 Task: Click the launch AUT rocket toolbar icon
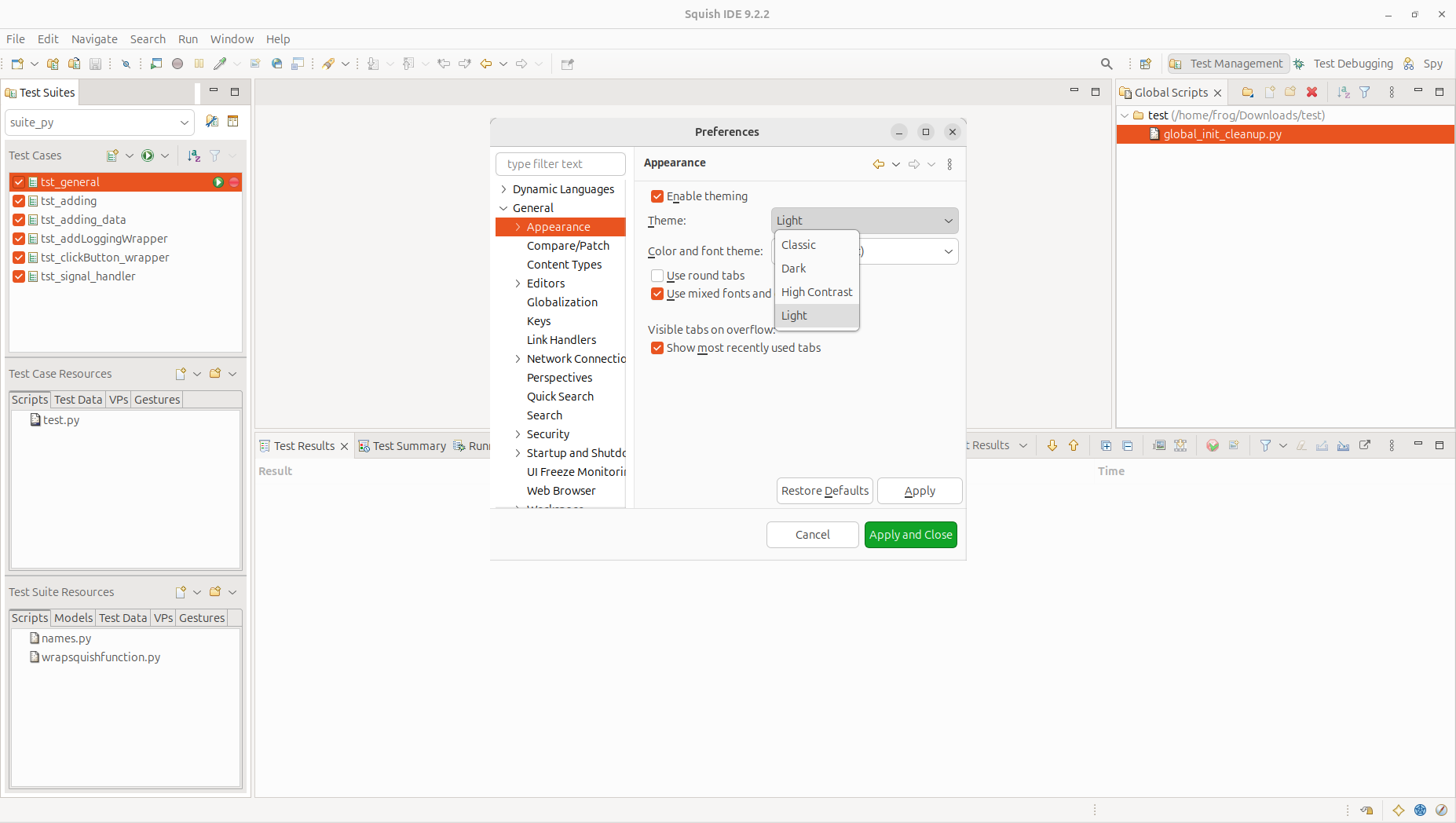328,64
